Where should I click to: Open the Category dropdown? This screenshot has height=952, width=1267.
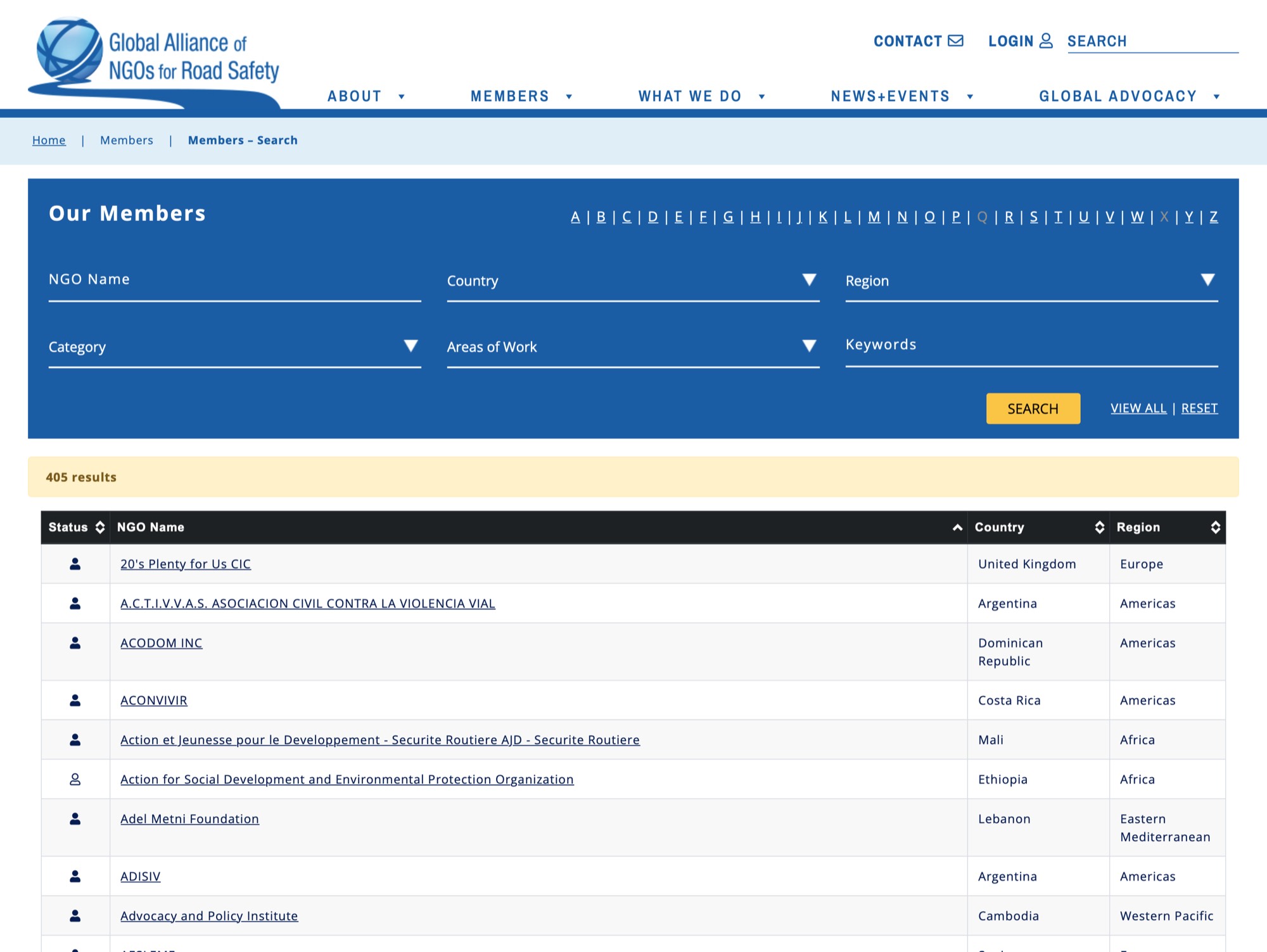tap(411, 346)
